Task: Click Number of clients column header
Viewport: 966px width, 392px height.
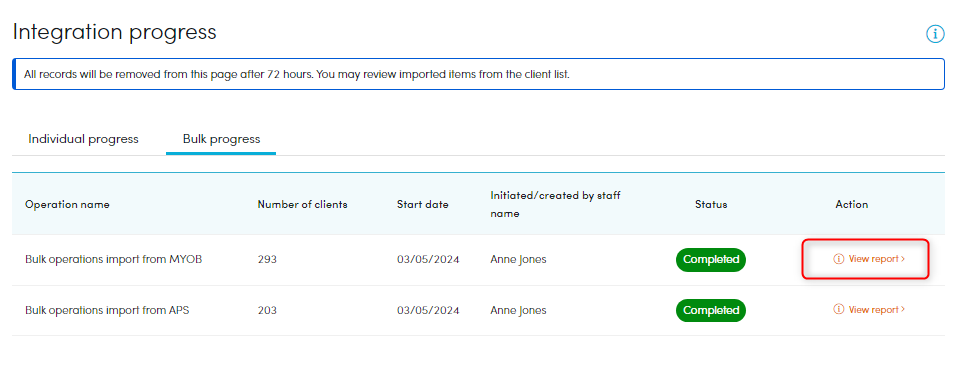Action: click(302, 205)
